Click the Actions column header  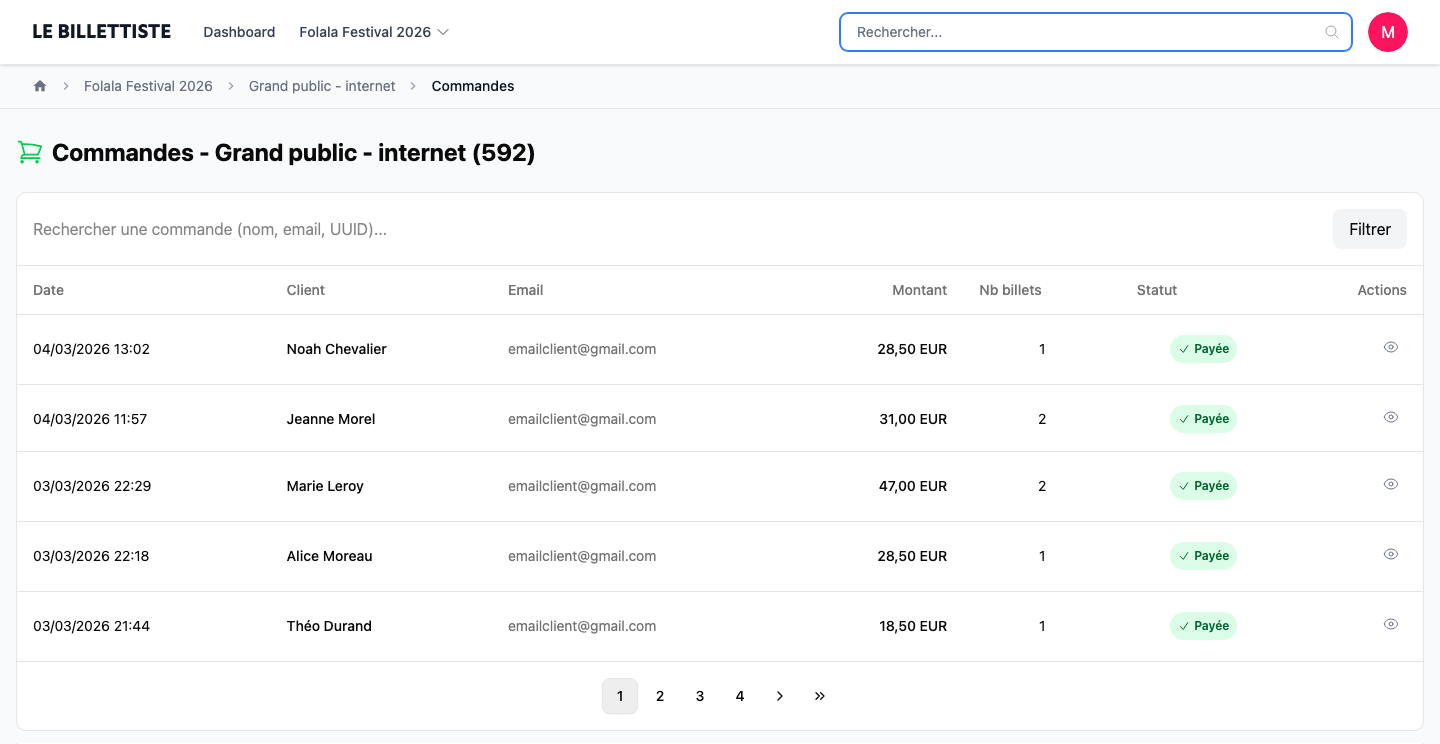point(1382,290)
